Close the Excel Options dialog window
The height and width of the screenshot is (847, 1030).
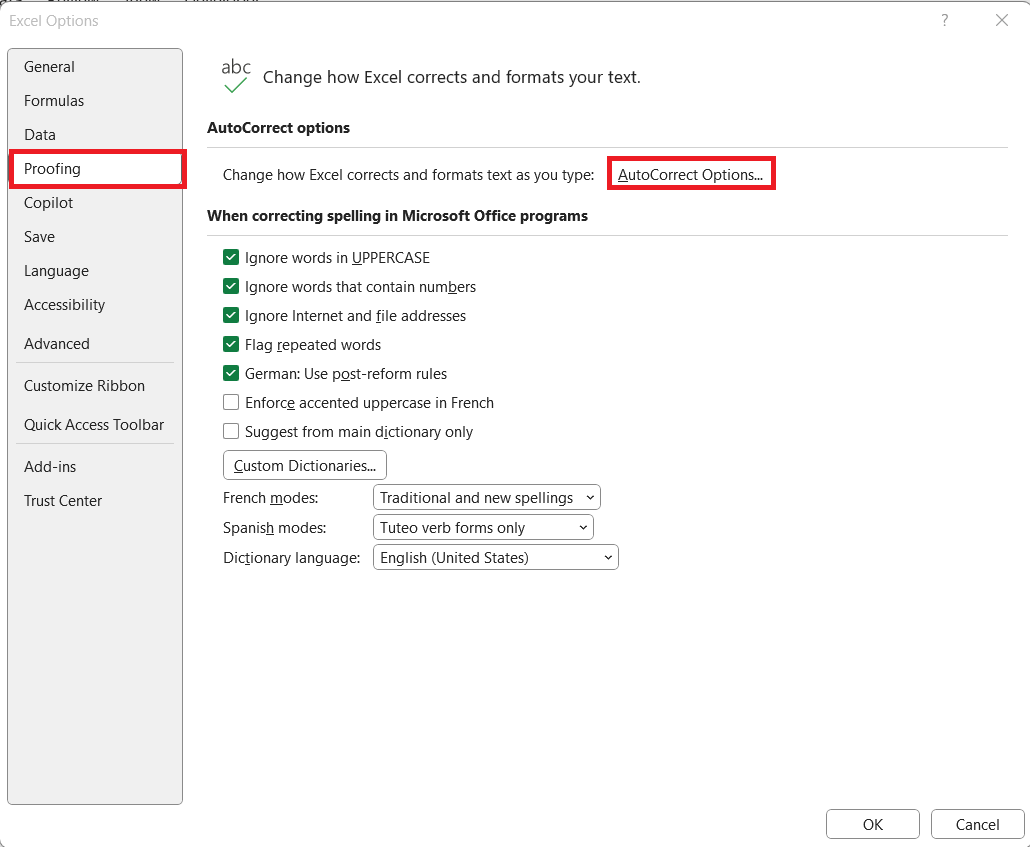pyautogui.click(x=1002, y=20)
